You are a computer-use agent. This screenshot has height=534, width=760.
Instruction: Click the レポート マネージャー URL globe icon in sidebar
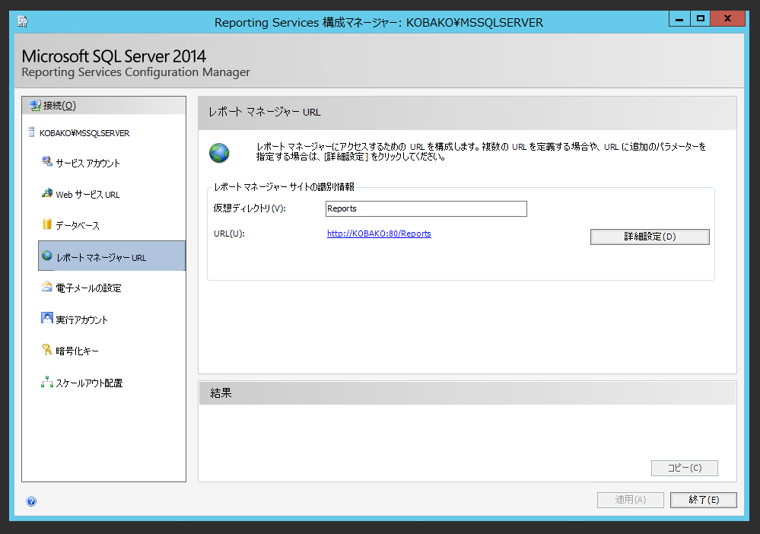pyautogui.click(x=47, y=255)
